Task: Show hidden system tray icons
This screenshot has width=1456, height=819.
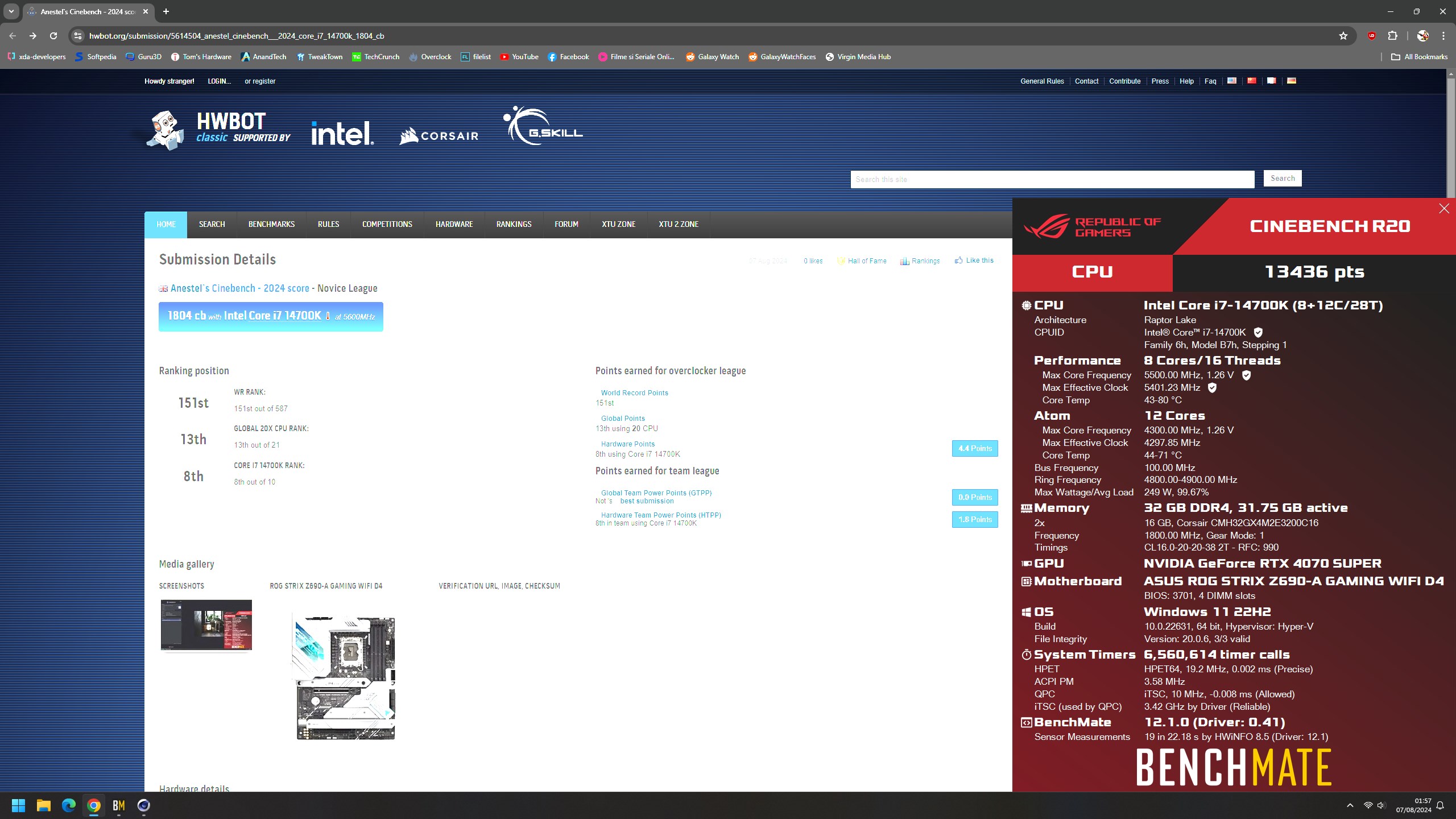Action: [x=1350, y=805]
